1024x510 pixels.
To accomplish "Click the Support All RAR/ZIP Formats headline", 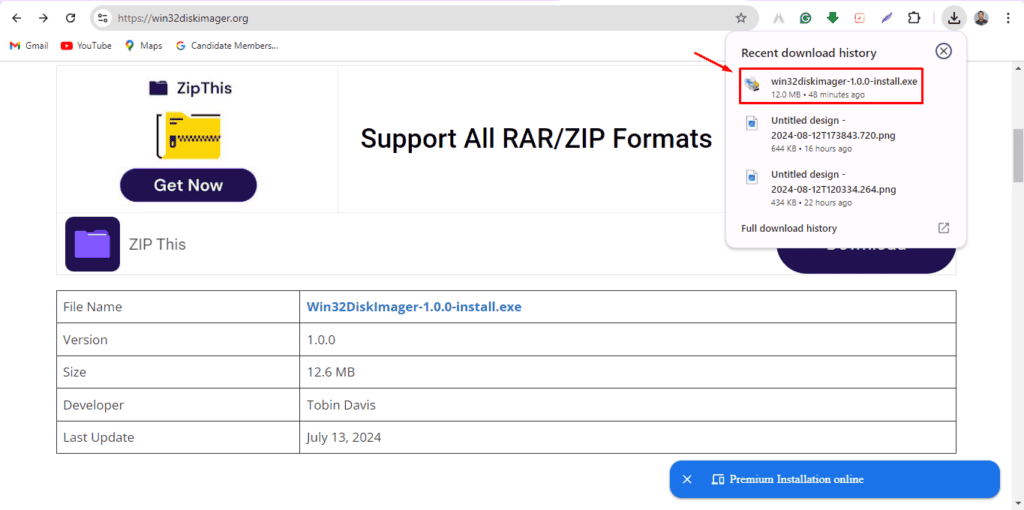I will (x=536, y=138).
